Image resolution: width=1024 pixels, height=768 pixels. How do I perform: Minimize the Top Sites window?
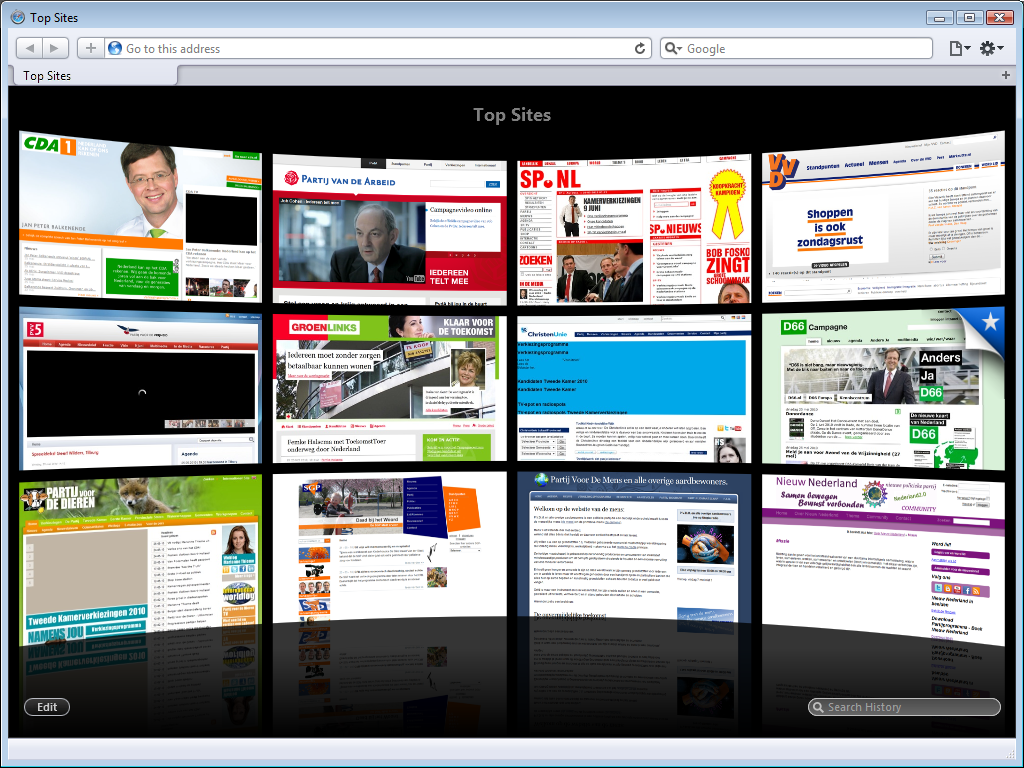pos(939,18)
